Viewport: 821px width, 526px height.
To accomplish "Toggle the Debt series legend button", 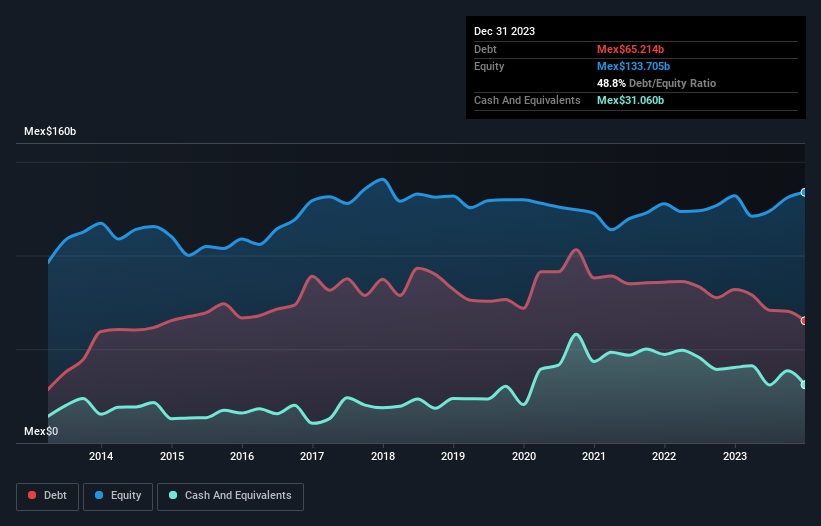I will pos(48,496).
